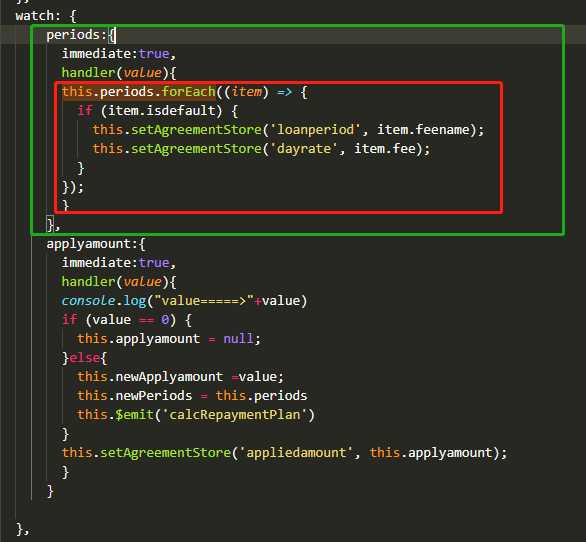Click the "value=====>" string literal

click(x=204, y=301)
